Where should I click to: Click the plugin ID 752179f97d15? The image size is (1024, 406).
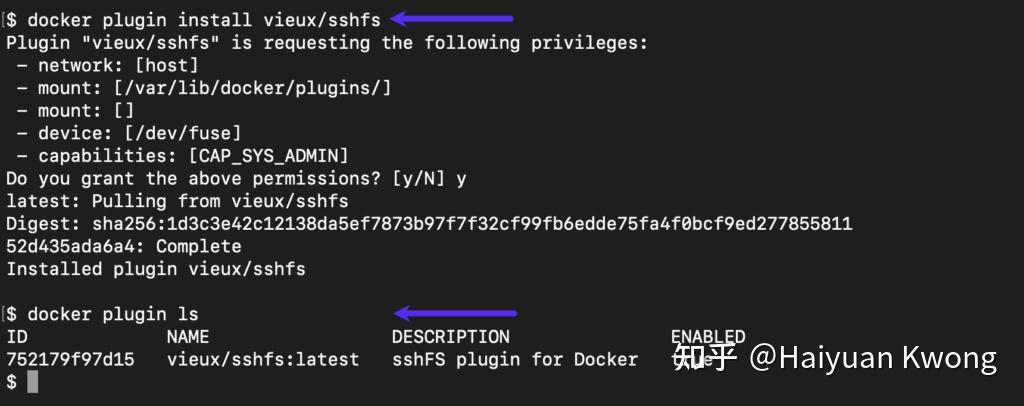pyautogui.click(x=71, y=359)
